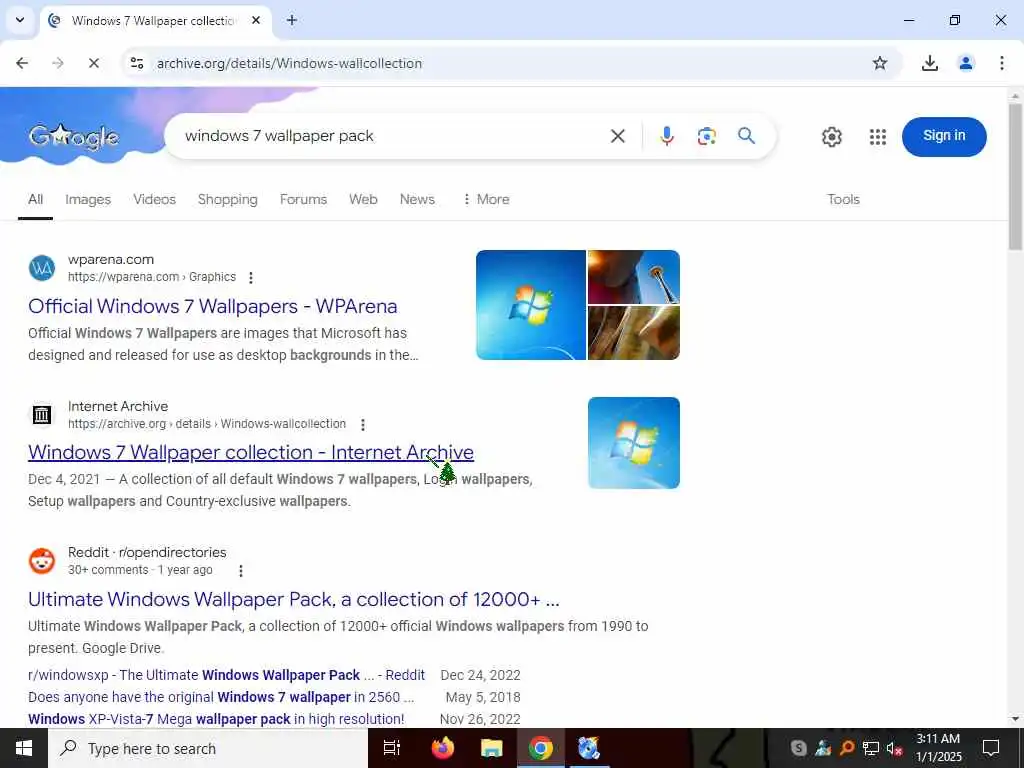Click the muted volume tray icon

pos(894,749)
